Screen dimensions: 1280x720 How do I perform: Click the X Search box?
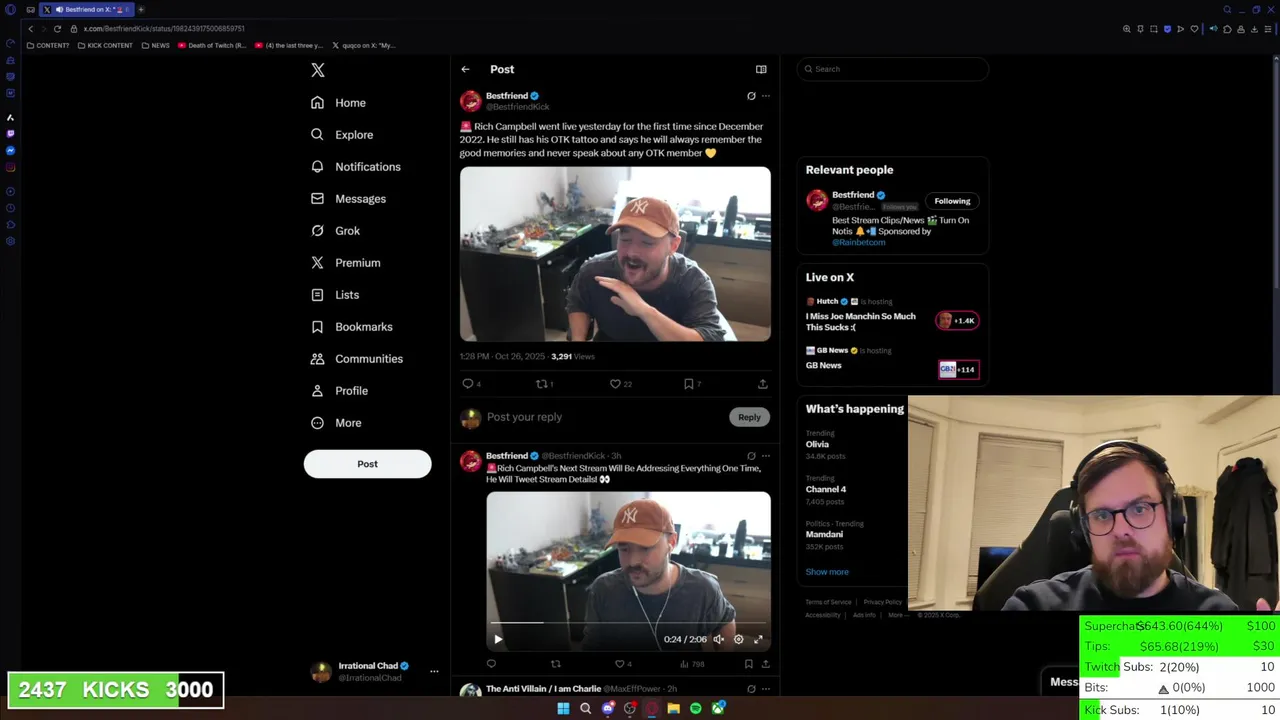click(893, 69)
